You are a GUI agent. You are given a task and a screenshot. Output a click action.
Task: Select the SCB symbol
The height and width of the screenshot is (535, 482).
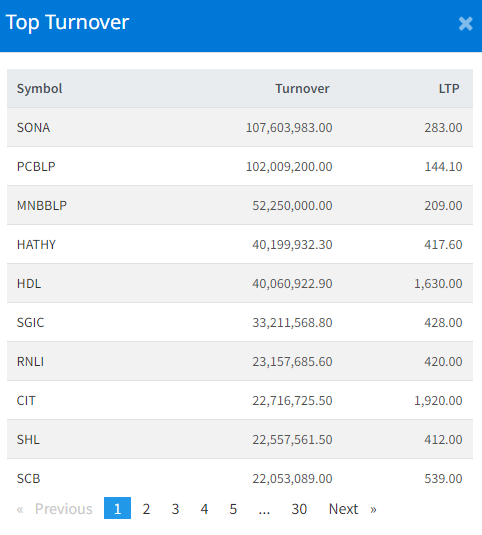tap(29, 478)
